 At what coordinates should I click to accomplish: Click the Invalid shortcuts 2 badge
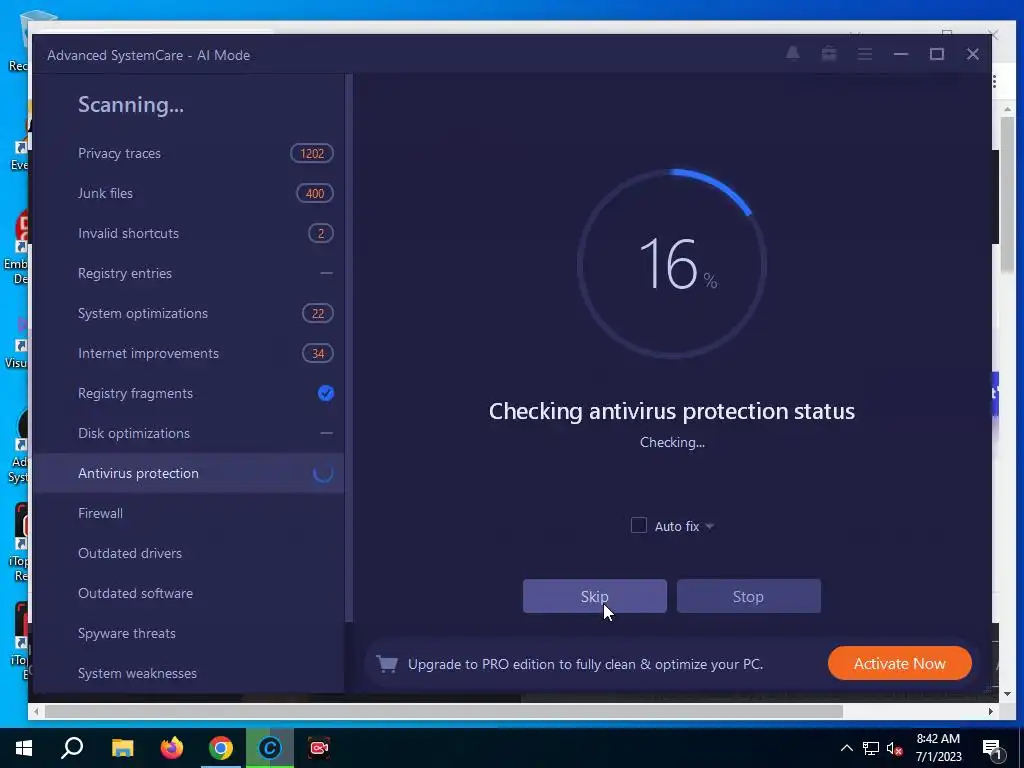321,233
